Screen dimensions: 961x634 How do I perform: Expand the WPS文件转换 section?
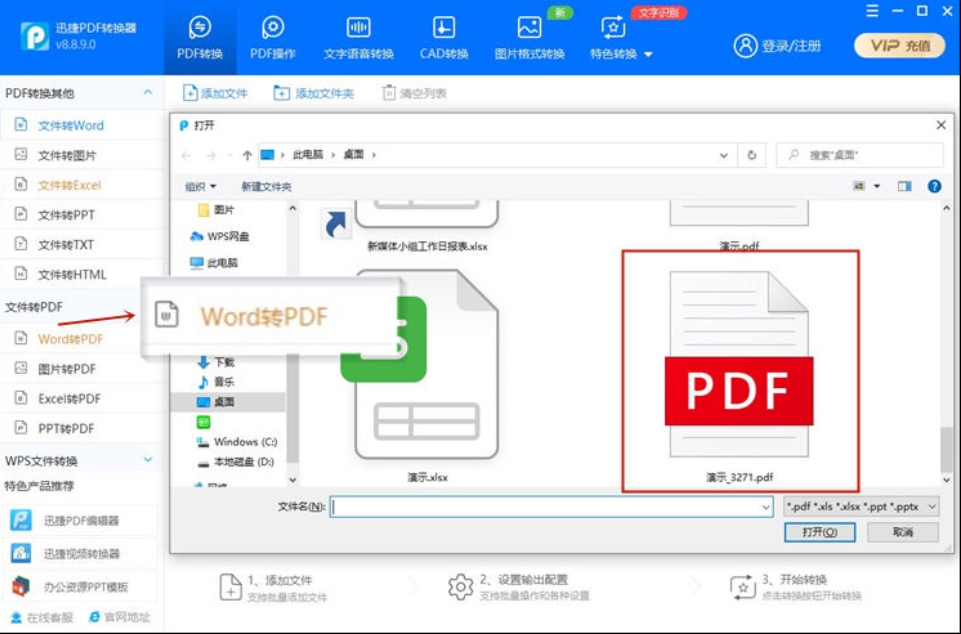[148, 460]
